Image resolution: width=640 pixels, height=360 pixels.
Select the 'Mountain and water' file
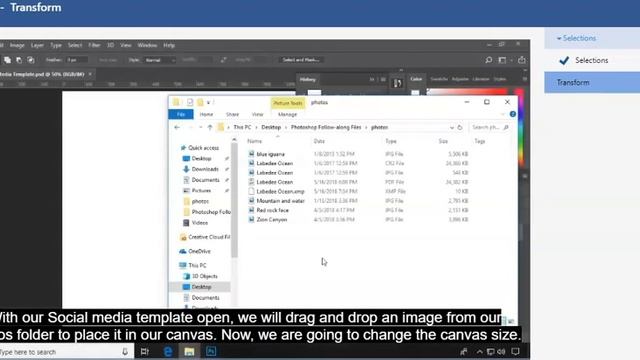coord(280,201)
